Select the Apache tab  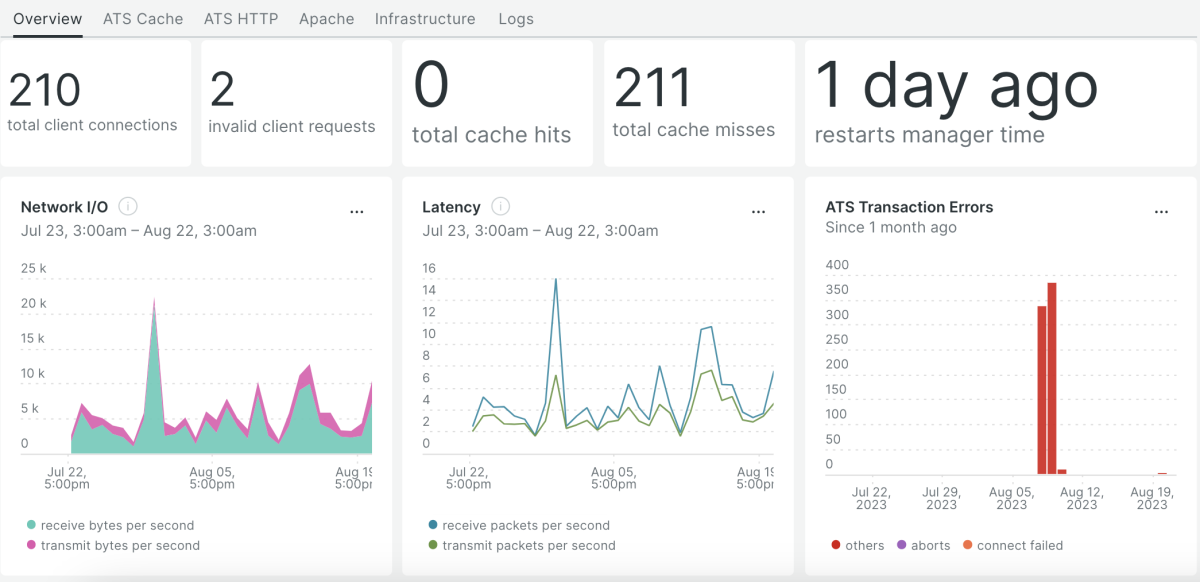[326, 19]
